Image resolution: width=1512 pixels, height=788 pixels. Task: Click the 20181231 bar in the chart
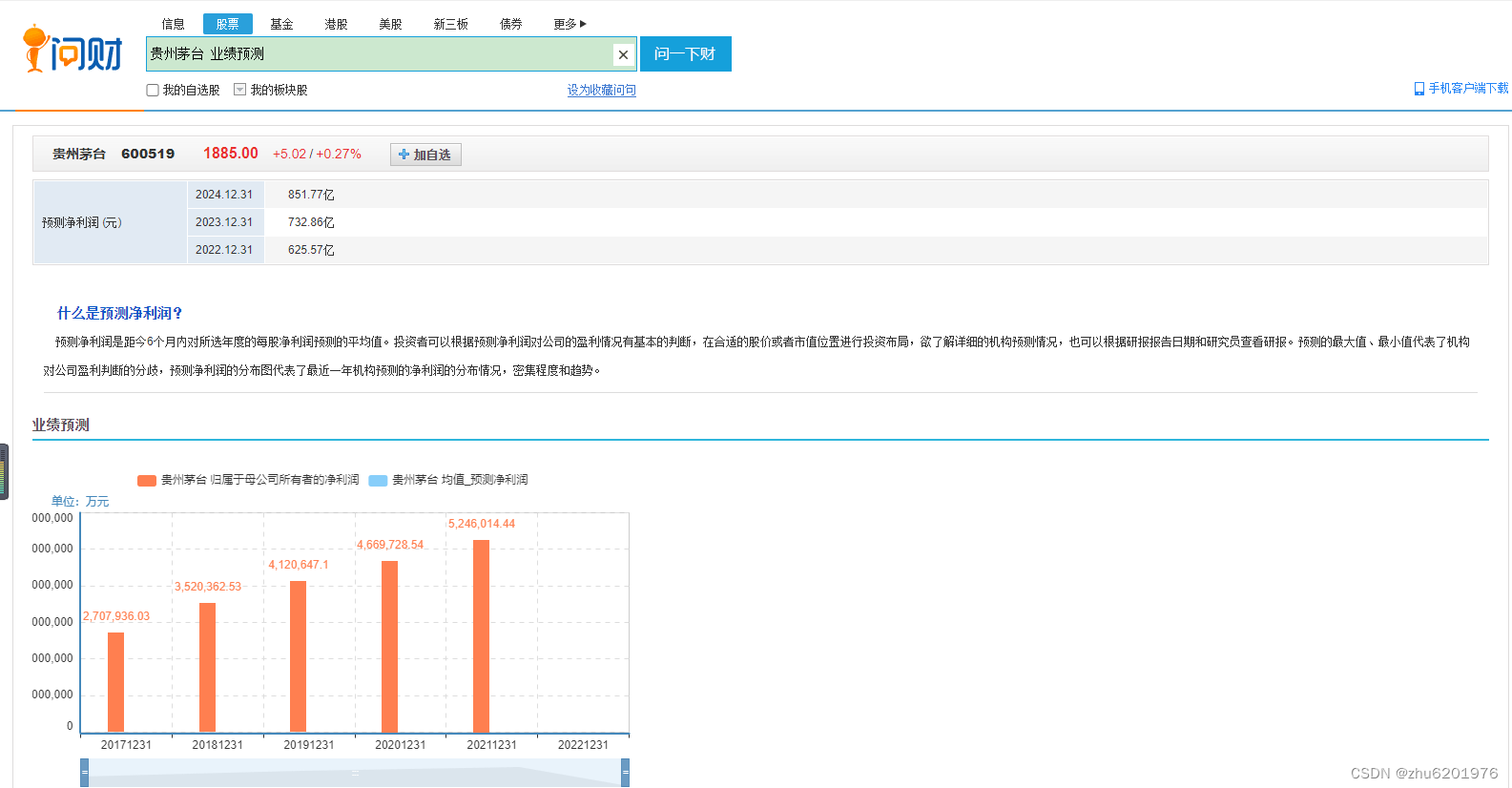207,668
